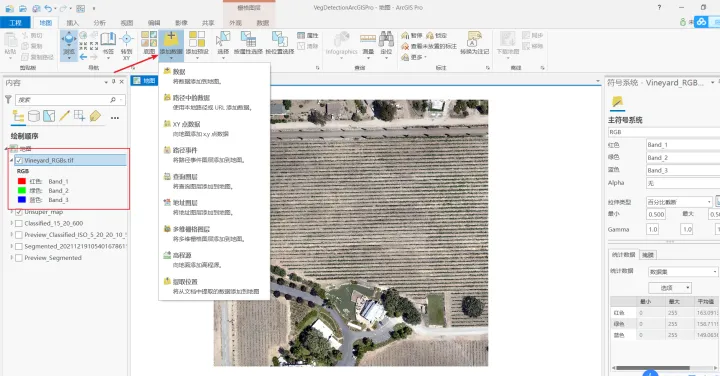Click the blue Band_3 color swatch in Contents
The width and height of the screenshot is (720, 376).
[x=22, y=199]
